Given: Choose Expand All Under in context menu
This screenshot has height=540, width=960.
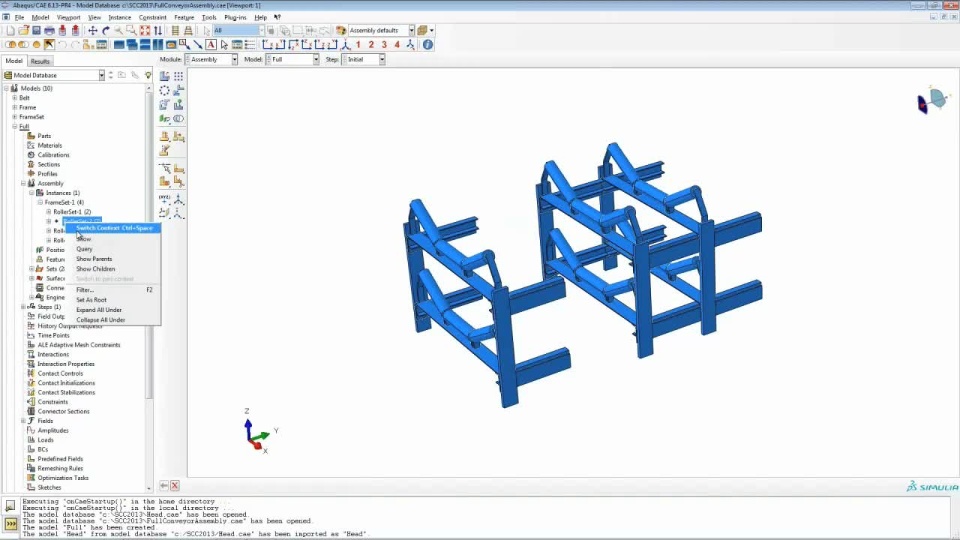Looking at the screenshot, I should (x=113, y=310).
